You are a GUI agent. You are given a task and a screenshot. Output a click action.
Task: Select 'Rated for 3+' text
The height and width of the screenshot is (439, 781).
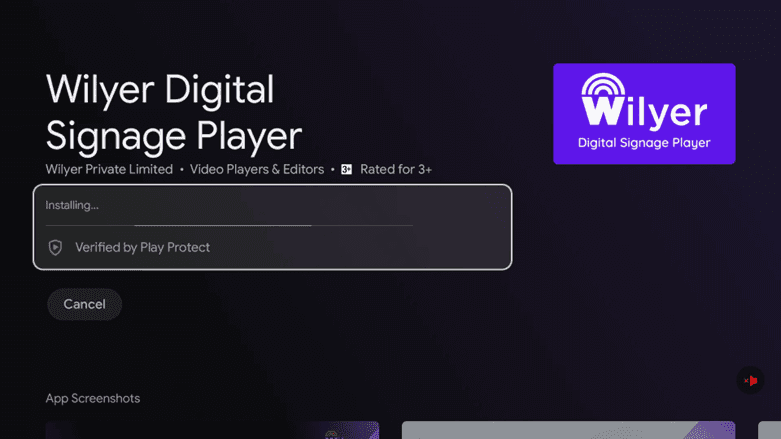pos(396,169)
